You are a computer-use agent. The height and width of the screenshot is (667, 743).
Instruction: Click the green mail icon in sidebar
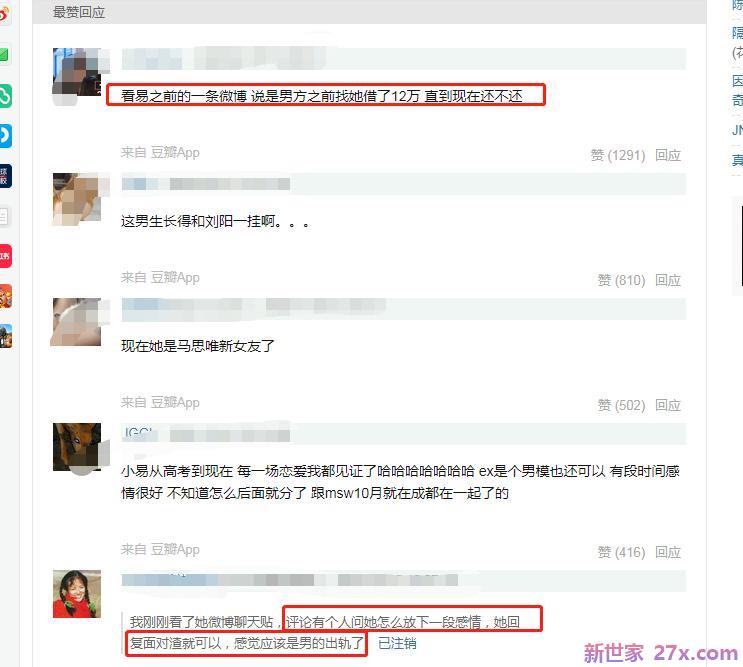pos(4,54)
